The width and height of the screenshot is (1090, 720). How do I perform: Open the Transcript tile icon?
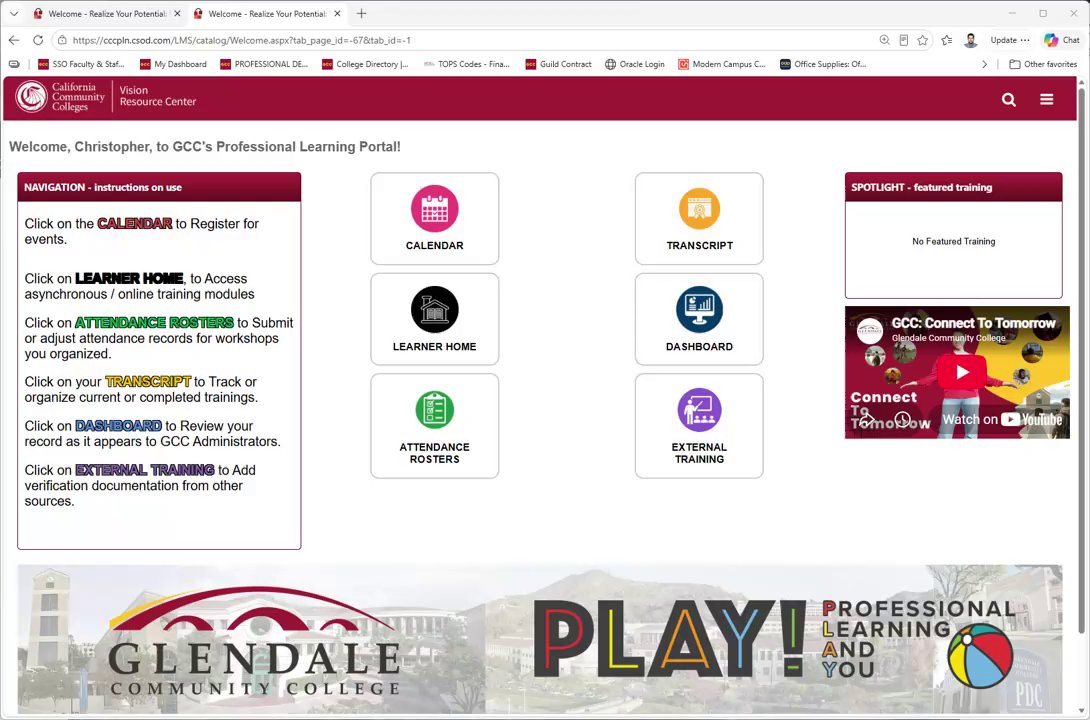[699, 208]
